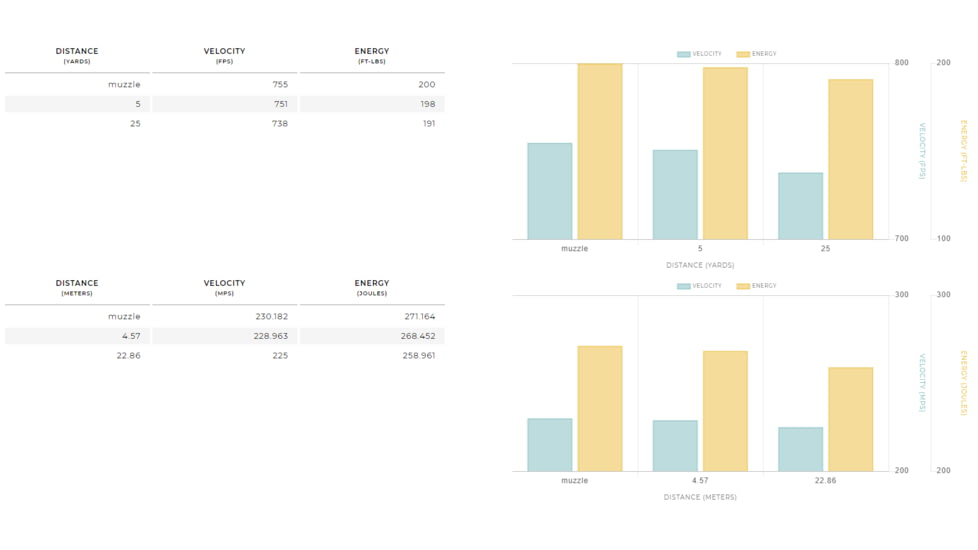978x550 pixels.
Task: Select the 5-yard row in the table
Action: [x=224, y=104]
